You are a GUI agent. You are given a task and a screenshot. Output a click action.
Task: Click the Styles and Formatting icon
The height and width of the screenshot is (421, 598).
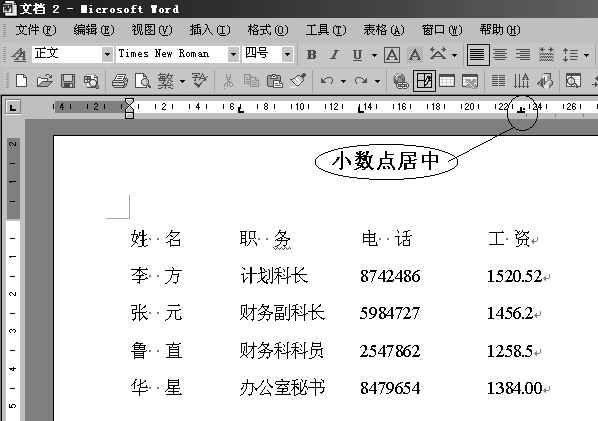(x=18, y=55)
